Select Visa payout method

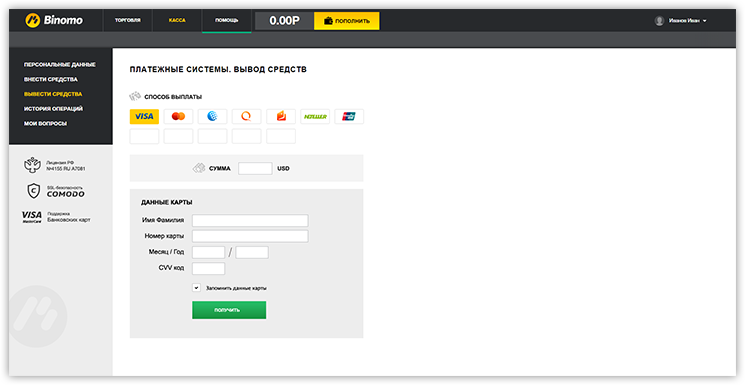coord(144,116)
